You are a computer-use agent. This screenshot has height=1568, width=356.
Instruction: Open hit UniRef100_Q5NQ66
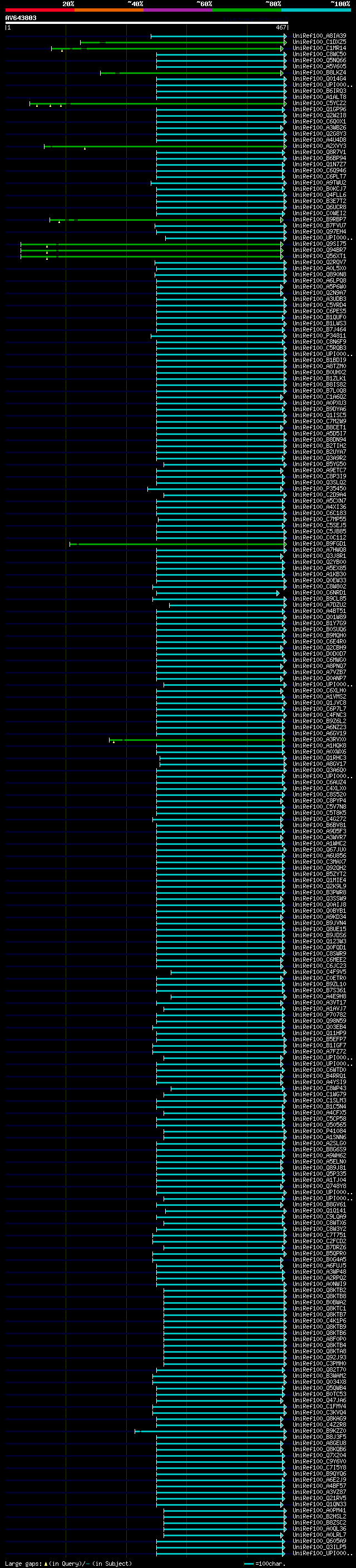pyautogui.click(x=319, y=60)
